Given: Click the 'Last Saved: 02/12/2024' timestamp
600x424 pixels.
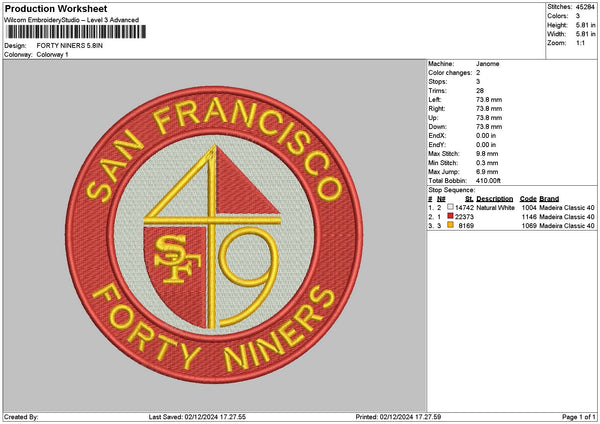Looking at the screenshot, I should [197, 417].
